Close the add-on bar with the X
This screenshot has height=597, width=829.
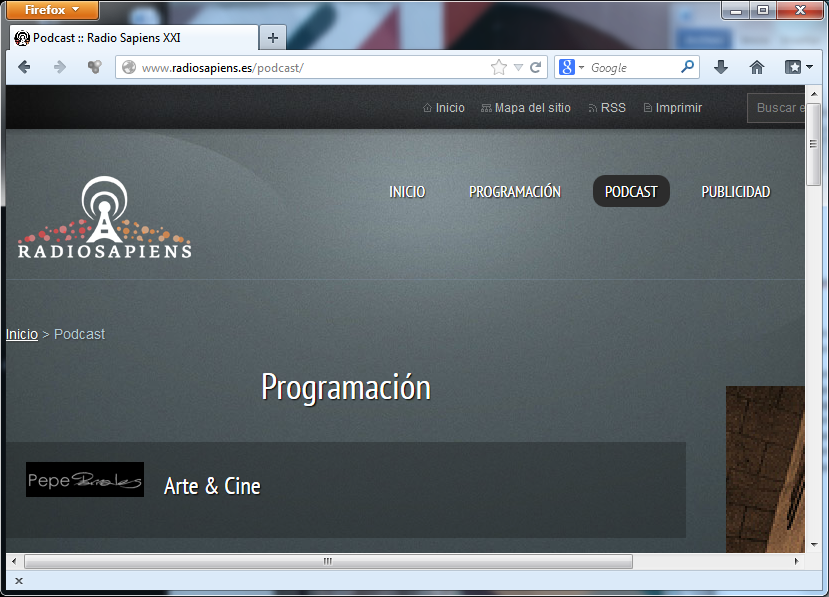[x=19, y=581]
